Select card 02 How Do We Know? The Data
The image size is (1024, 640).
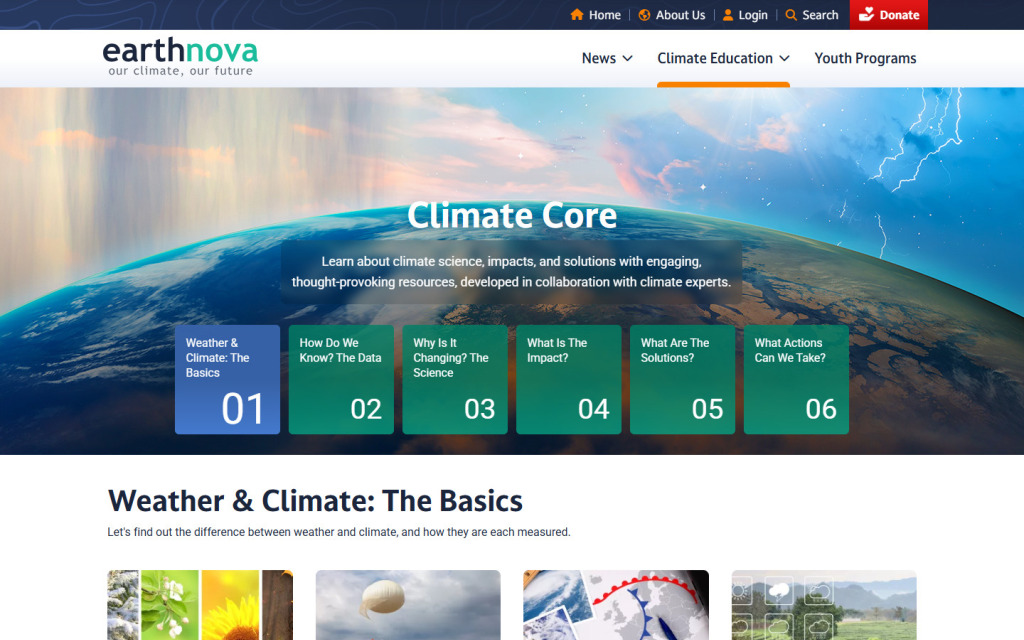pos(341,379)
